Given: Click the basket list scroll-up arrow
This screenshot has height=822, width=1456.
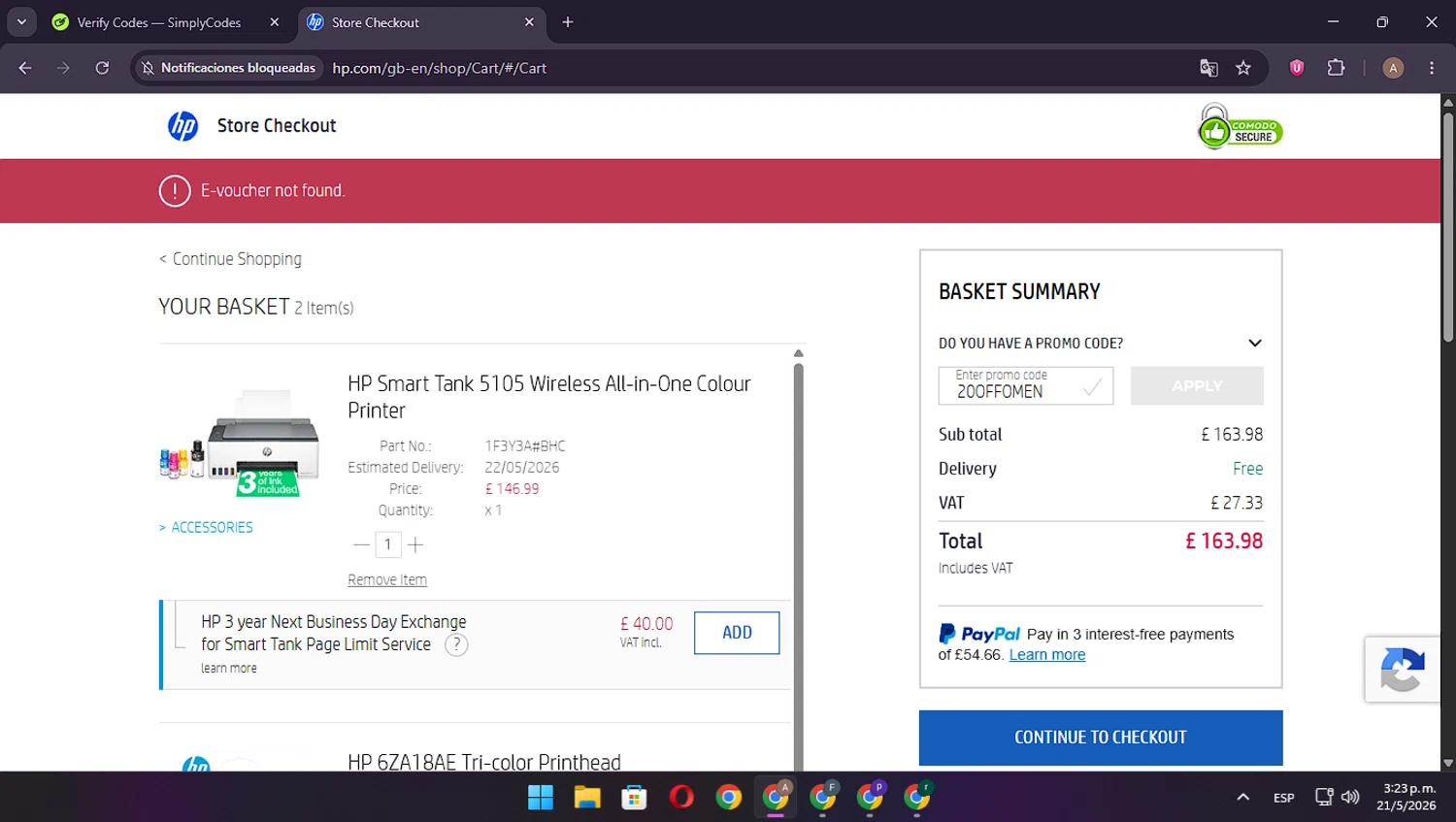Looking at the screenshot, I should [x=799, y=353].
